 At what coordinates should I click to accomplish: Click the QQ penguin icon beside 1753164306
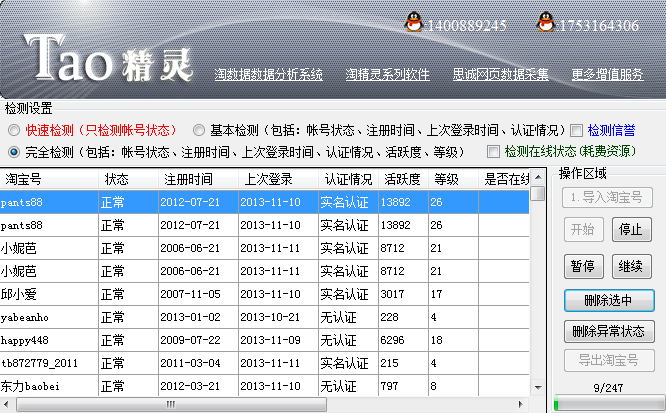click(545, 21)
